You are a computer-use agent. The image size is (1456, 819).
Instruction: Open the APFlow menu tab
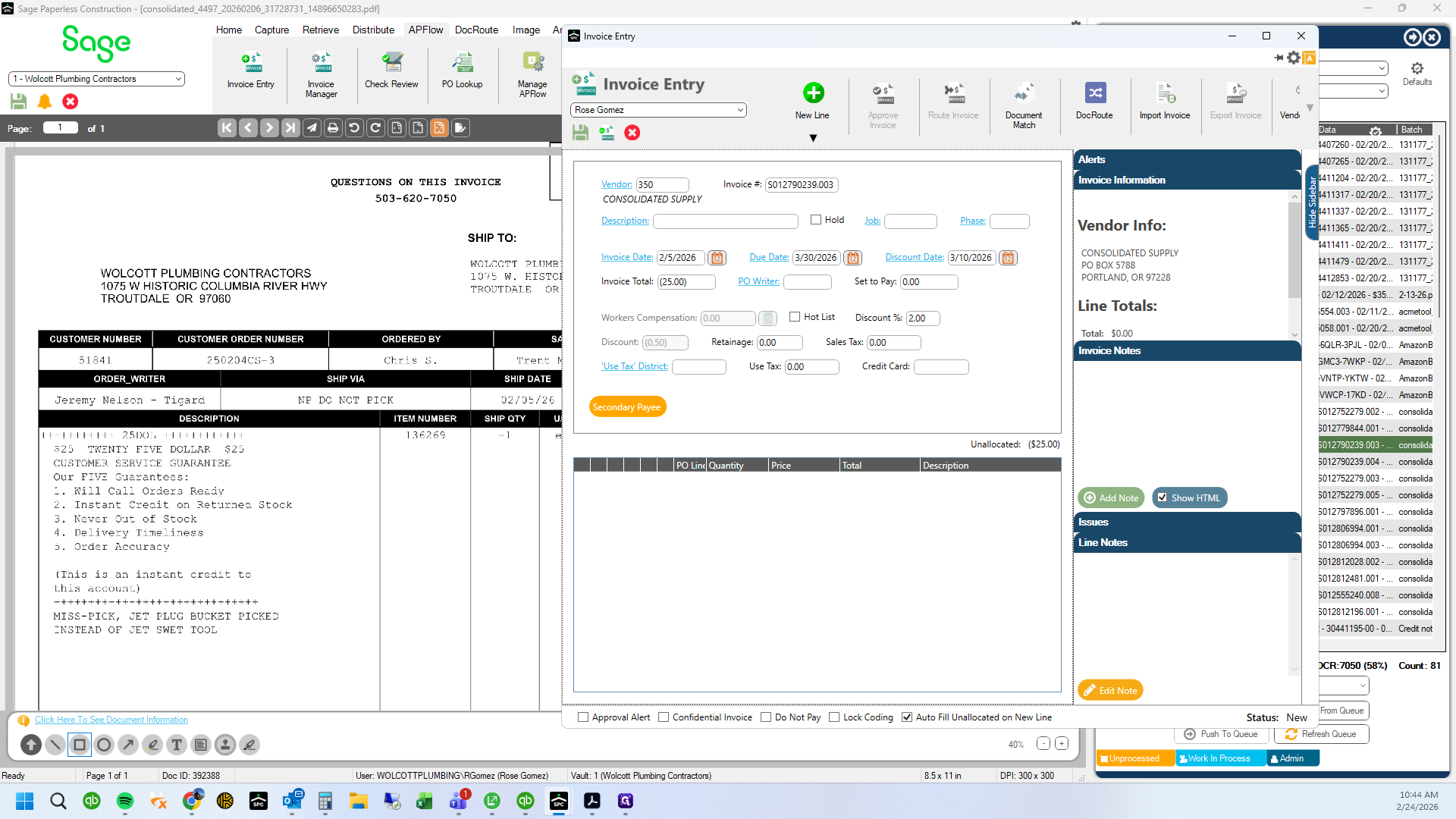point(425,30)
